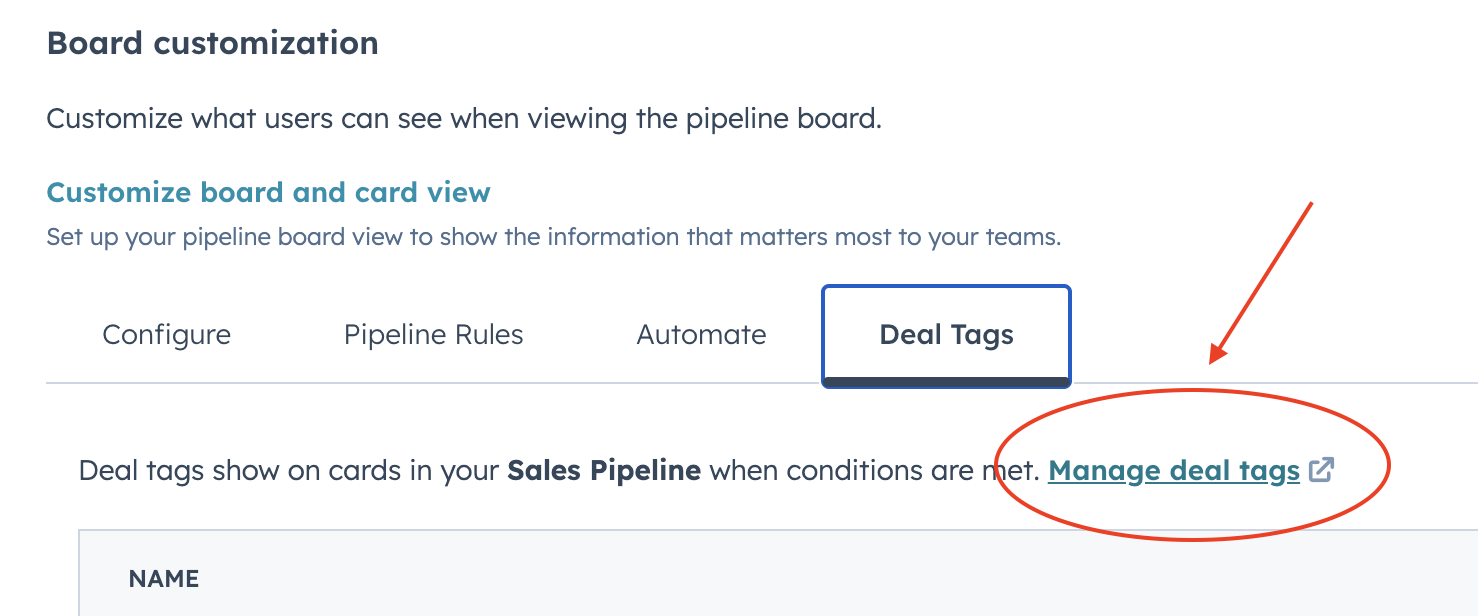Screen dimensions: 1478x616
Task: Click the Customize board and card view heading
Action: 267,192
